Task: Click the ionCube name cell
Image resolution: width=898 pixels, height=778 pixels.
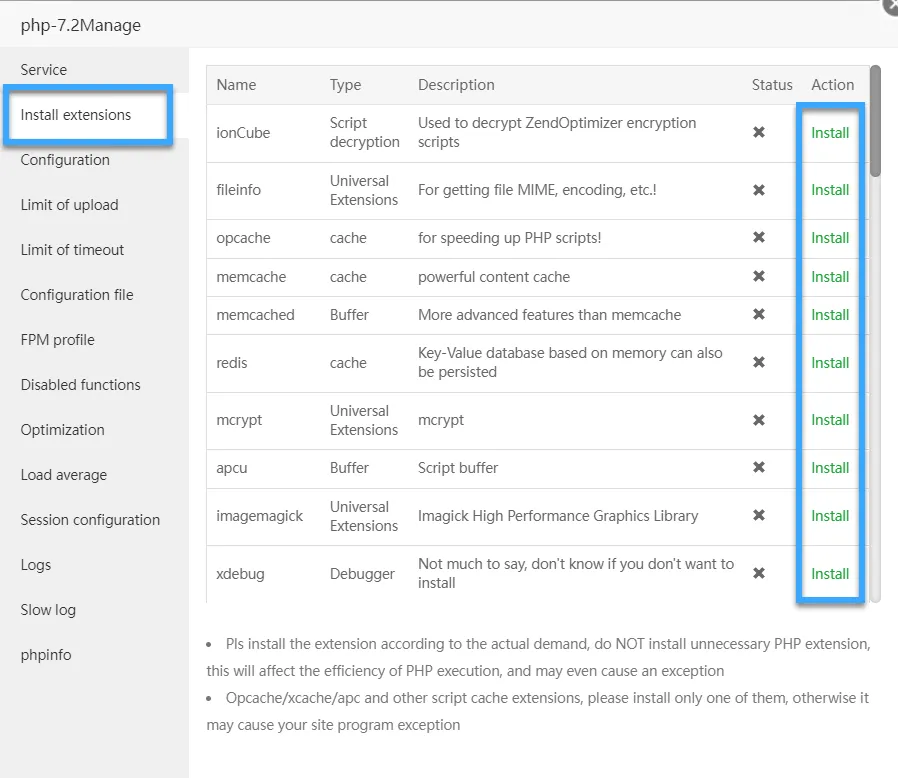Action: [x=243, y=133]
